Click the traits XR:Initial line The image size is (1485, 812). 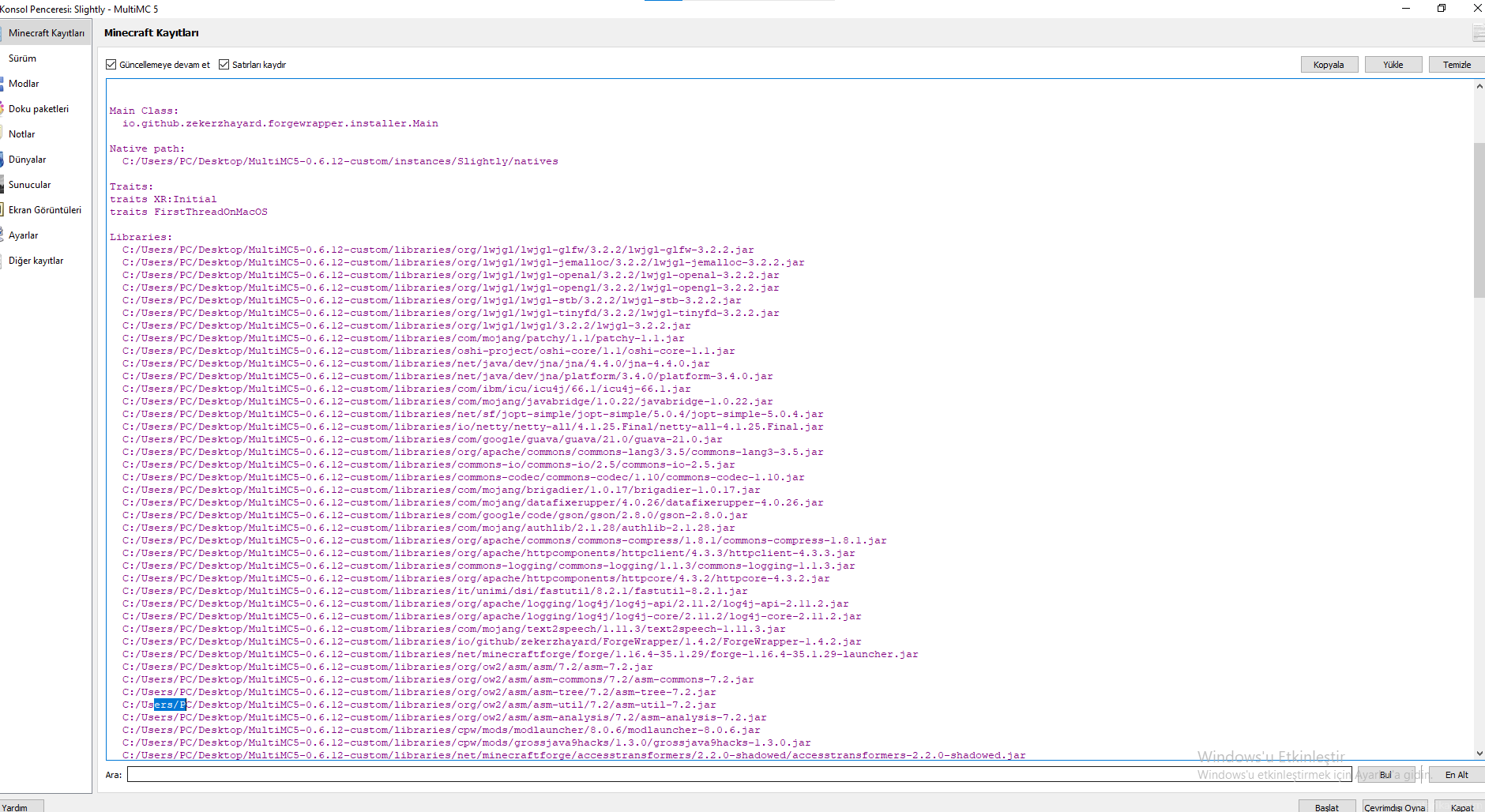pyautogui.click(x=163, y=199)
